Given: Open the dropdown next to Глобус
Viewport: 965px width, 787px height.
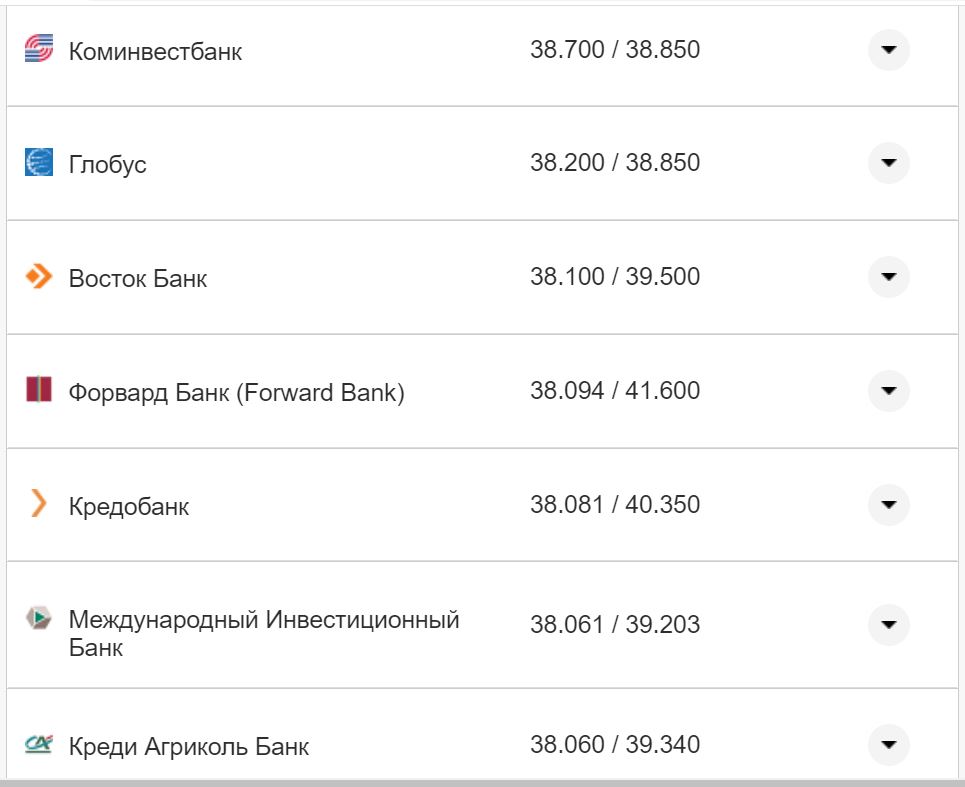Looking at the screenshot, I should (888, 163).
